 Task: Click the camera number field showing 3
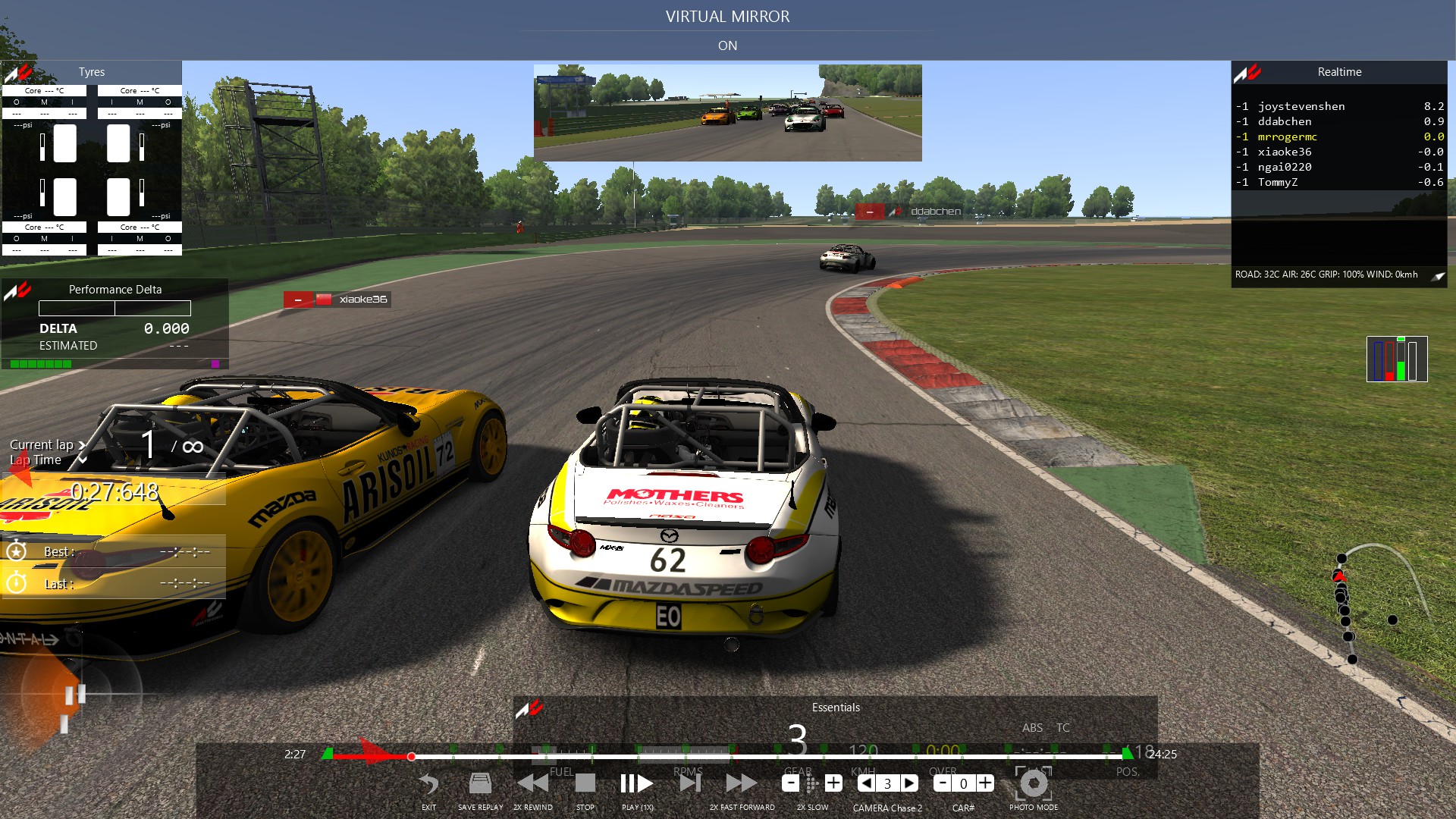887,783
